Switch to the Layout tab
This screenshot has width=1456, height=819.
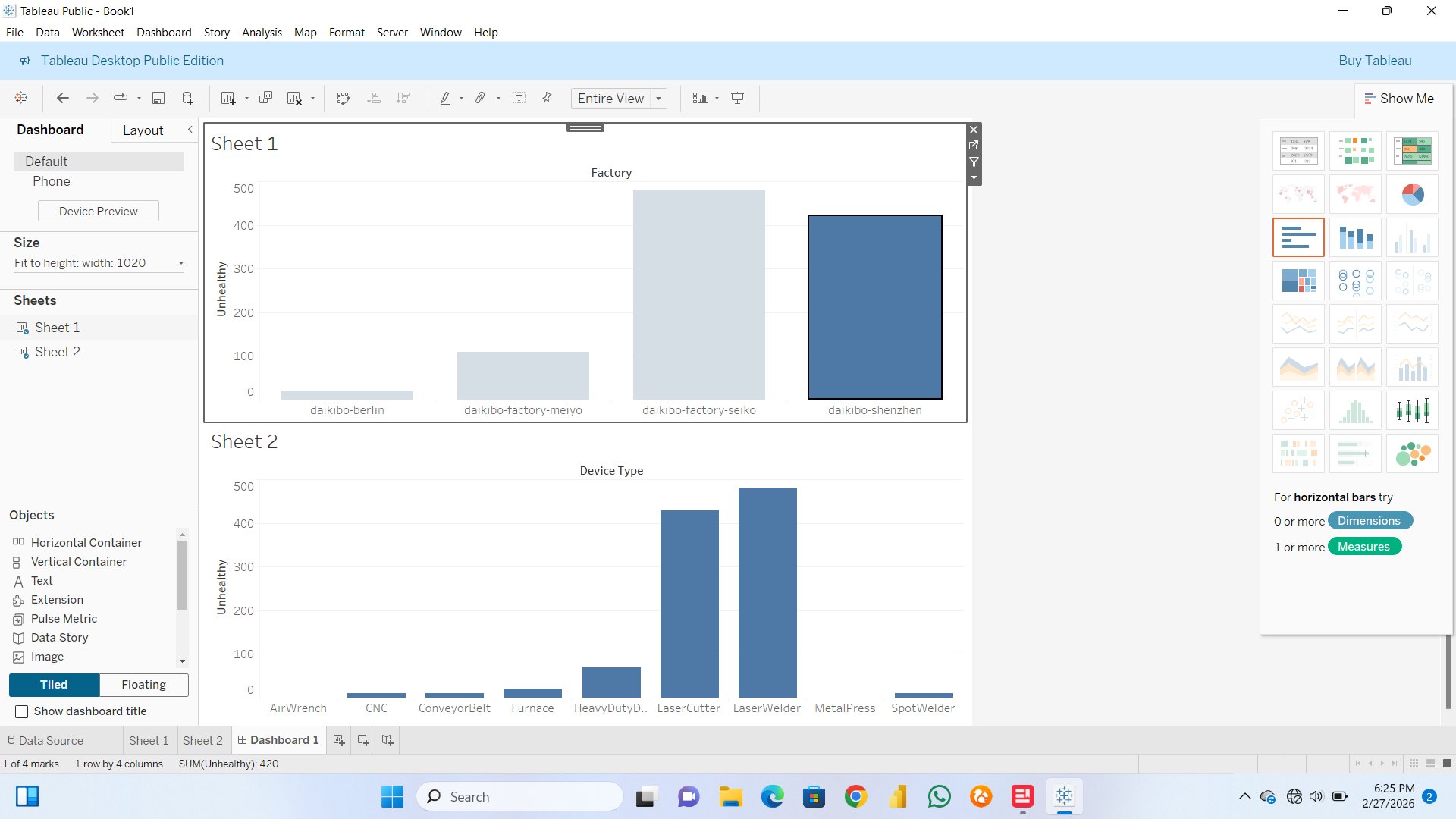coord(143,130)
